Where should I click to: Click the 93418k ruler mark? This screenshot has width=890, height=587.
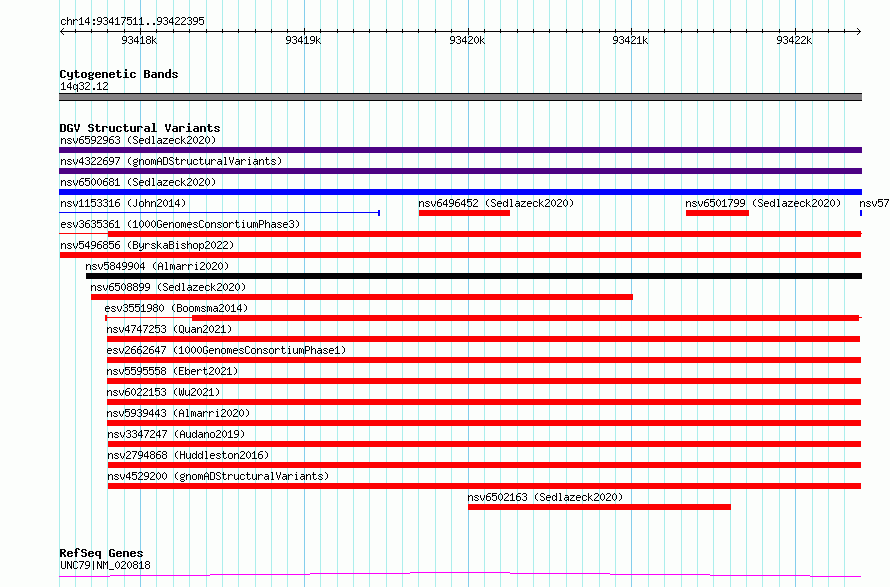(139, 40)
